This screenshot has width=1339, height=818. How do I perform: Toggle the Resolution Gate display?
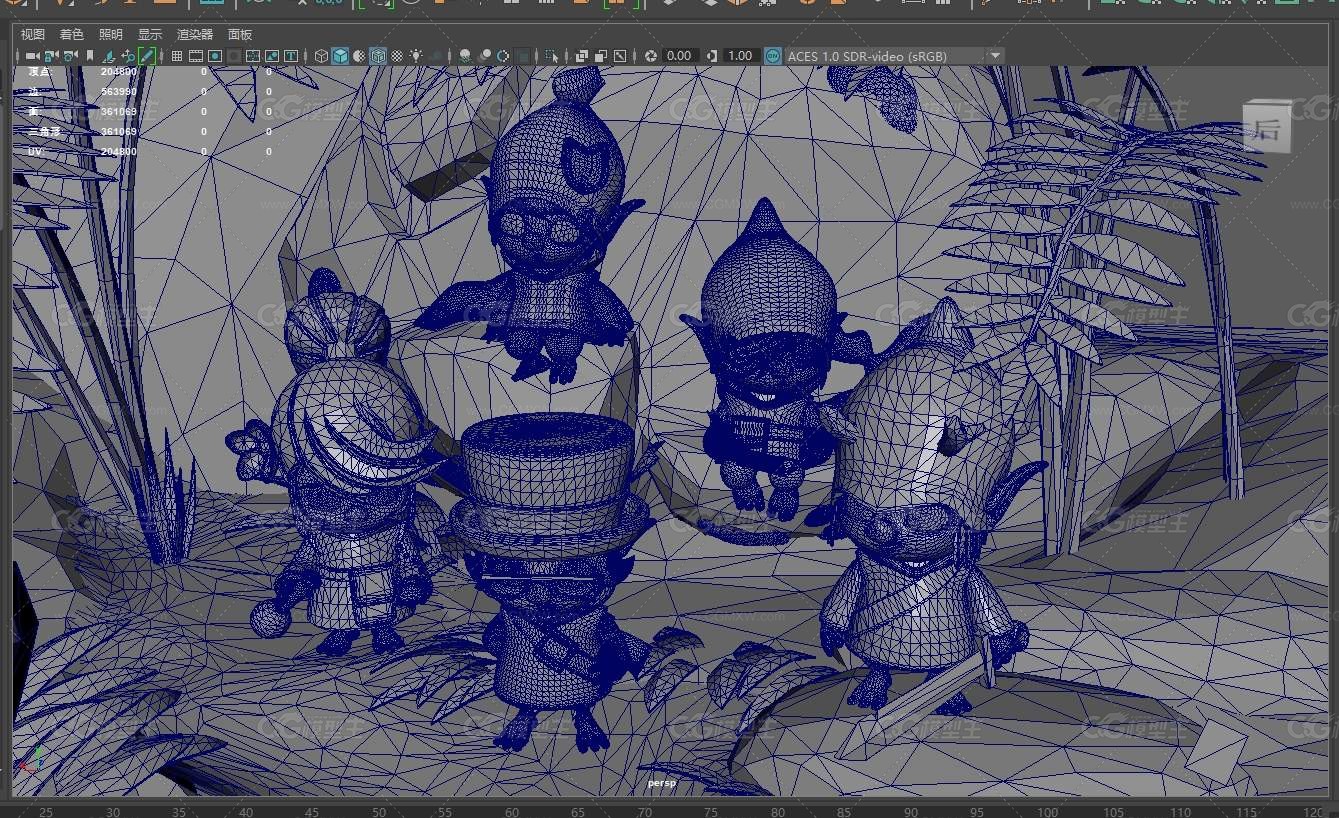[x=214, y=56]
